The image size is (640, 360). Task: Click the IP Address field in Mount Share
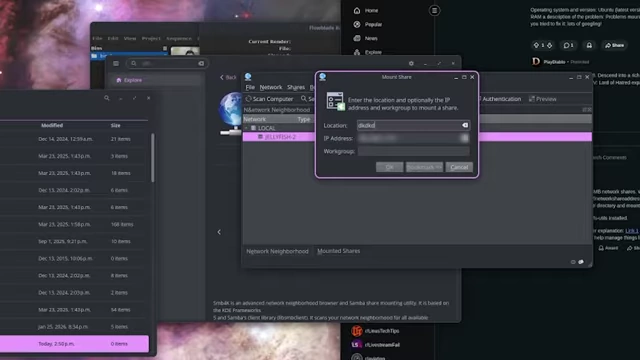413,138
